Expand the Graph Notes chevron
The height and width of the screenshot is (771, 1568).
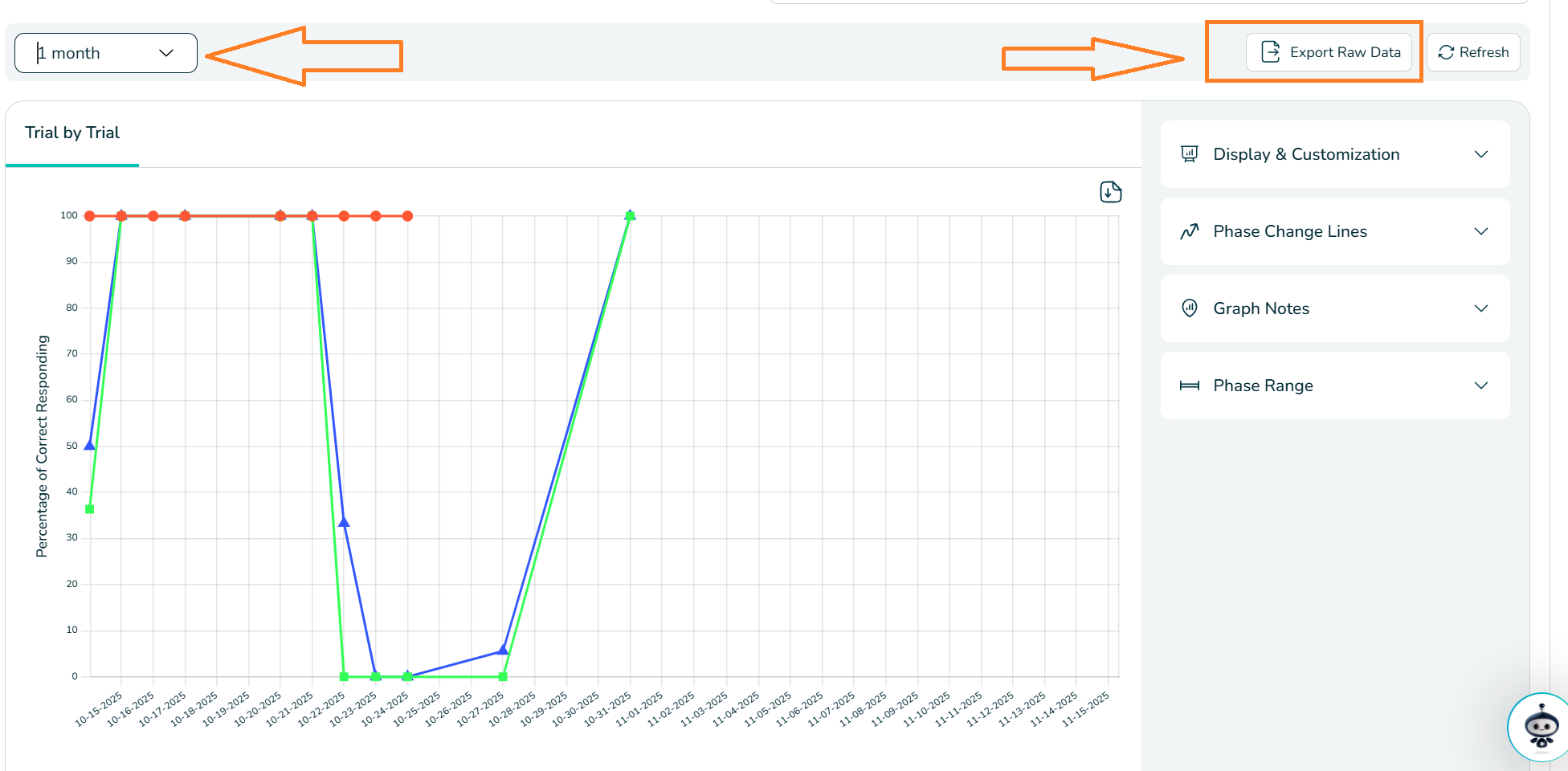click(x=1481, y=308)
